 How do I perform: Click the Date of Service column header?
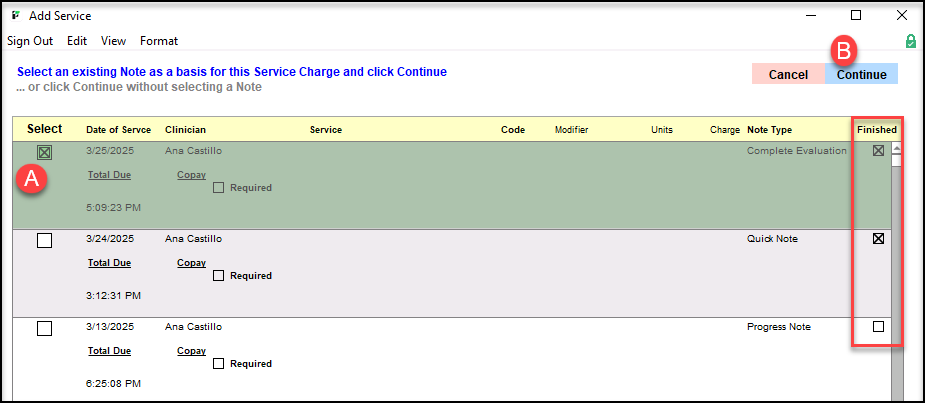[118, 130]
